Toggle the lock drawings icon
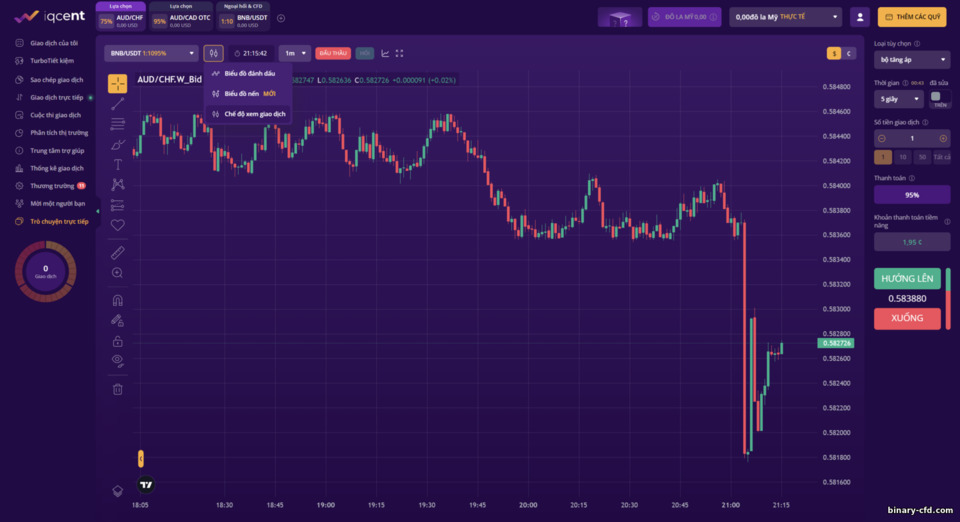Viewport: 960px width, 522px height. click(x=118, y=341)
